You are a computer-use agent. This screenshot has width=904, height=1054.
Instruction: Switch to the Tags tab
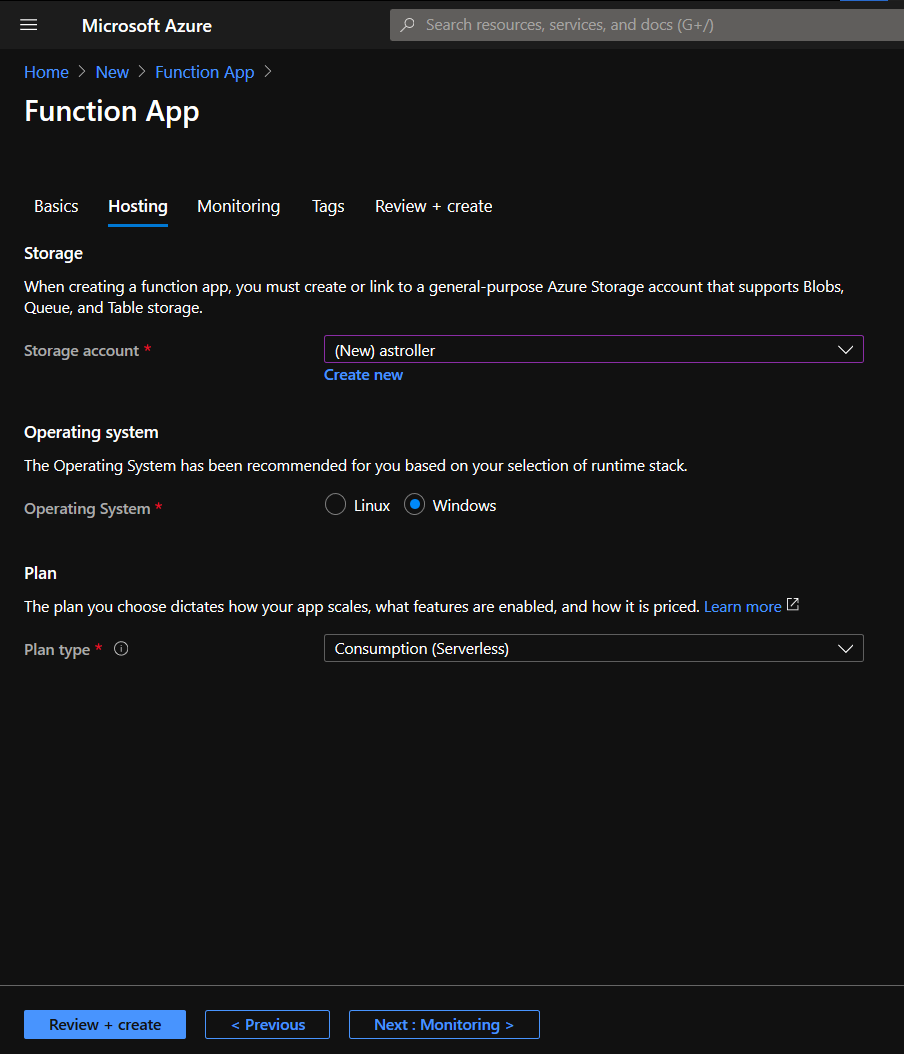point(328,206)
